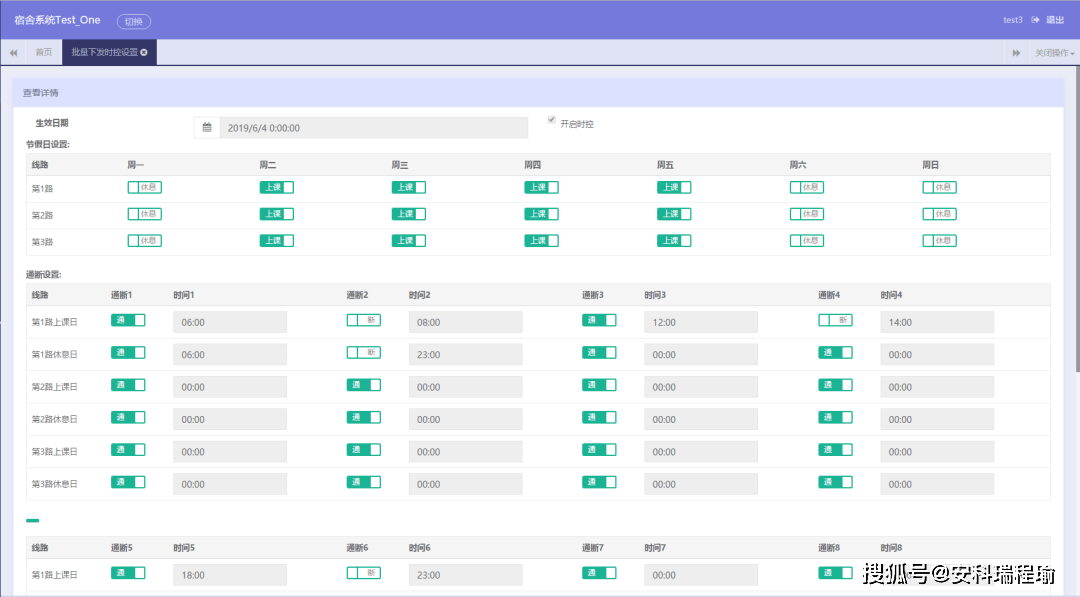Image resolution: width=1080 pixels, height=597 pixels.
Task: Click 时间1 field for 第1路上课日
Action: click(x=230, y=322)
